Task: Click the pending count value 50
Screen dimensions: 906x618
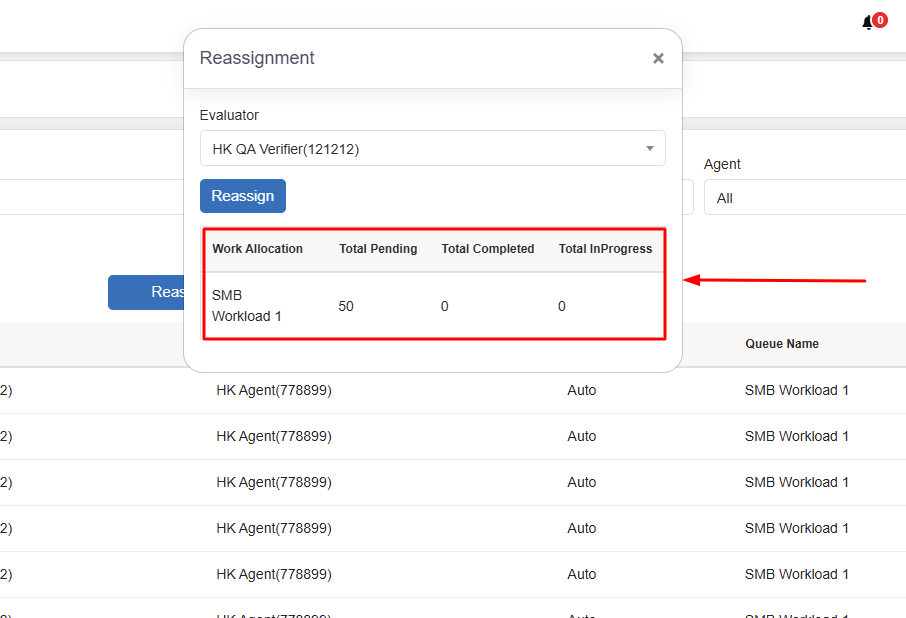Action: click(x=346, y=306)
